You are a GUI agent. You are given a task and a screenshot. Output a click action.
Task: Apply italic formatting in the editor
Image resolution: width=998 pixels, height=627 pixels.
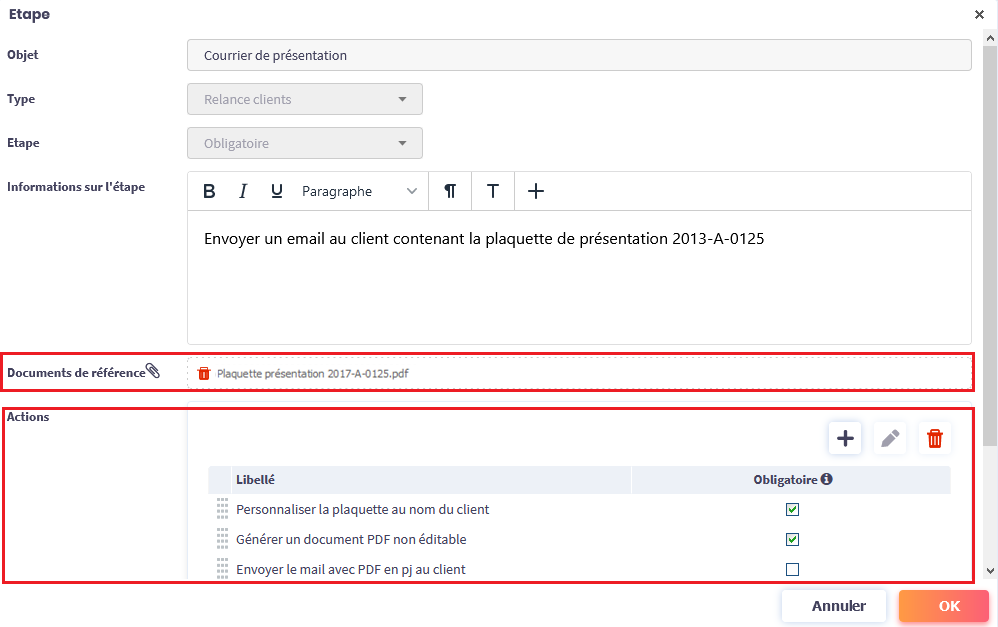click(x=242, y=191)
